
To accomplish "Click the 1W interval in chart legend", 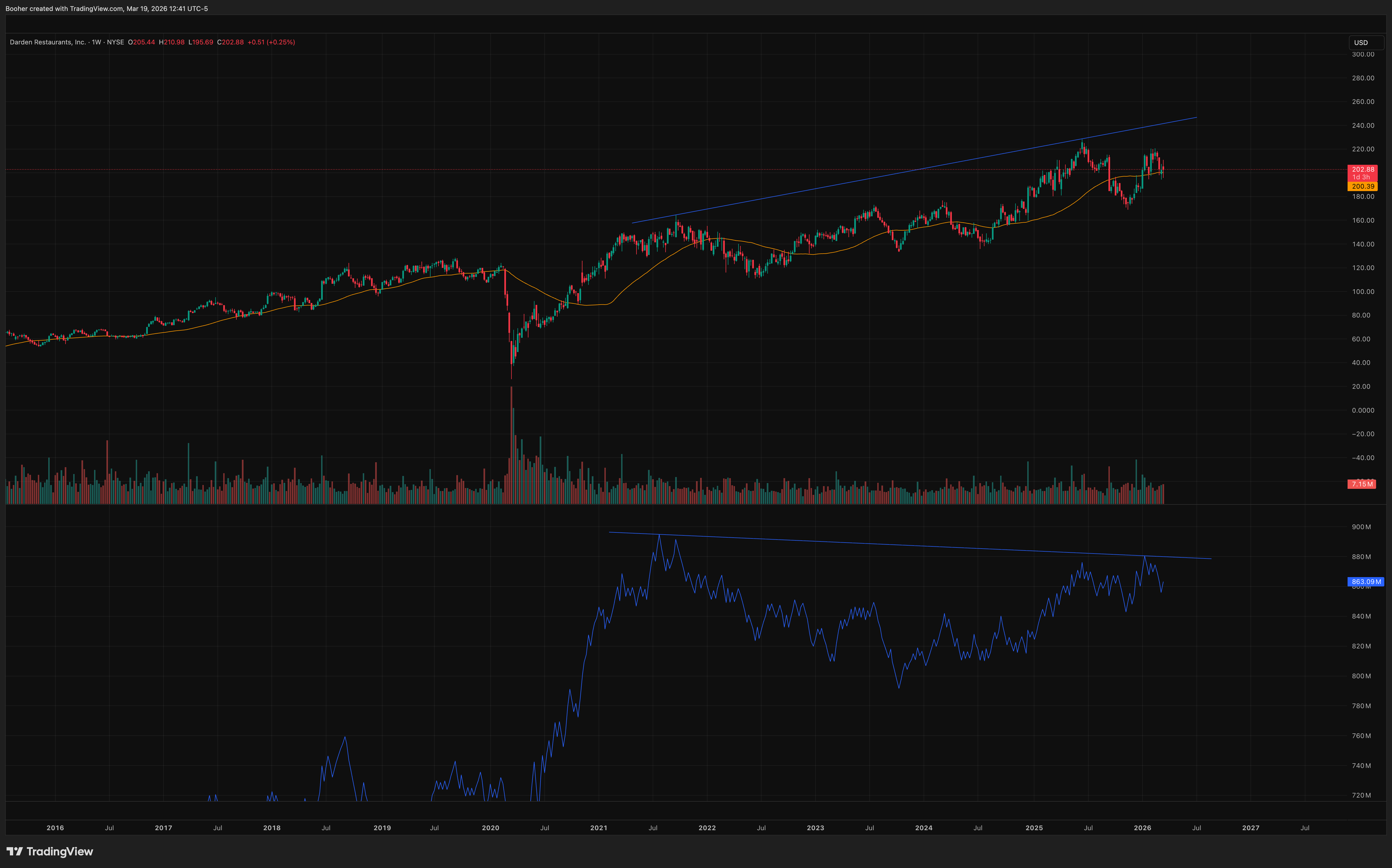I will tap(97, 42).
